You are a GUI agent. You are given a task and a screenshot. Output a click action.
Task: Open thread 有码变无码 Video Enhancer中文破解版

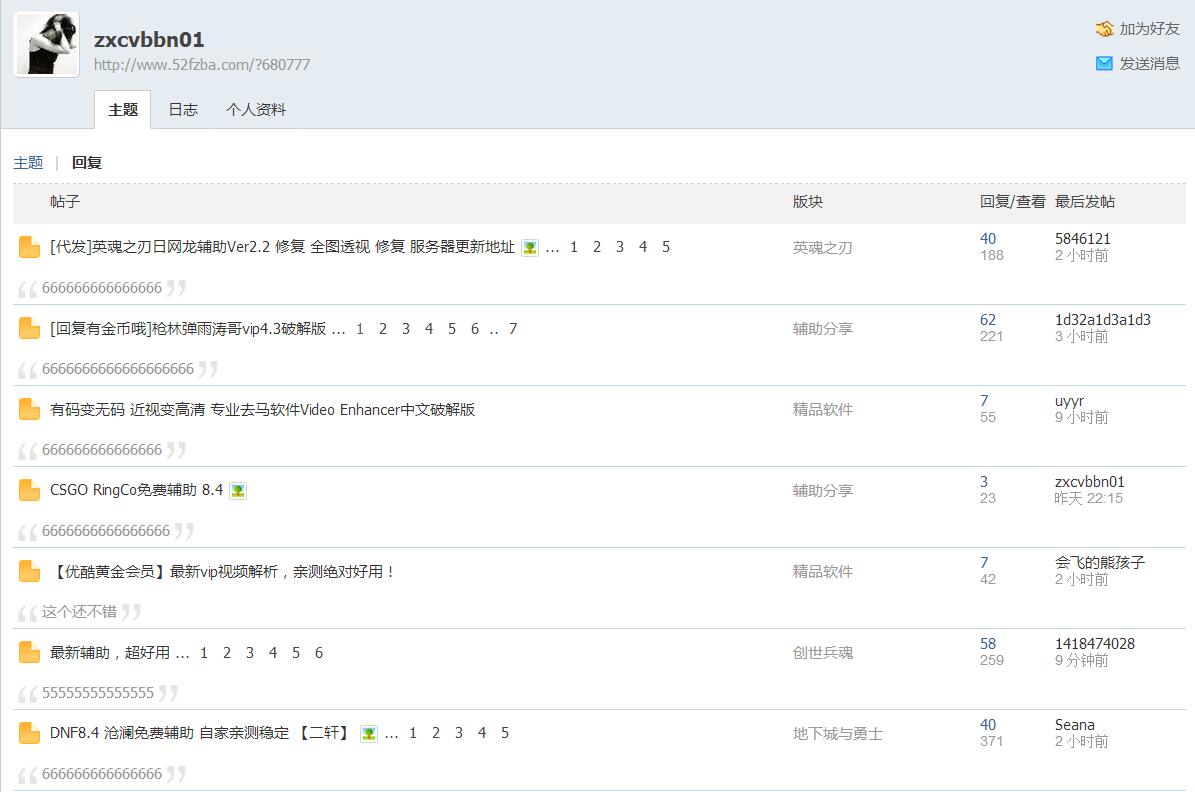click(x=262, y=409)
